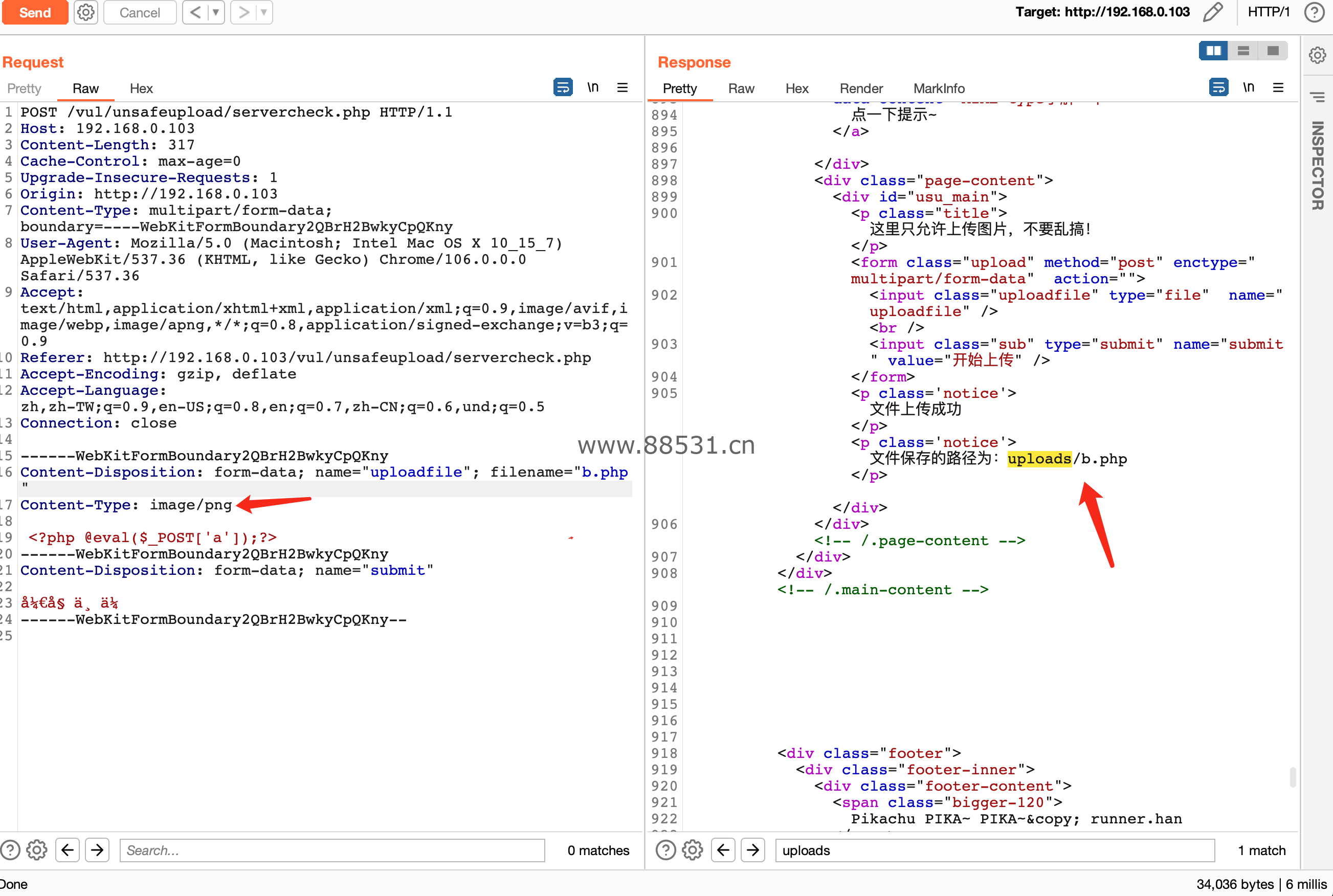This screenshot has width=1333, height=896.
Task: Jump to previous match in Request search
Action: 68,850
